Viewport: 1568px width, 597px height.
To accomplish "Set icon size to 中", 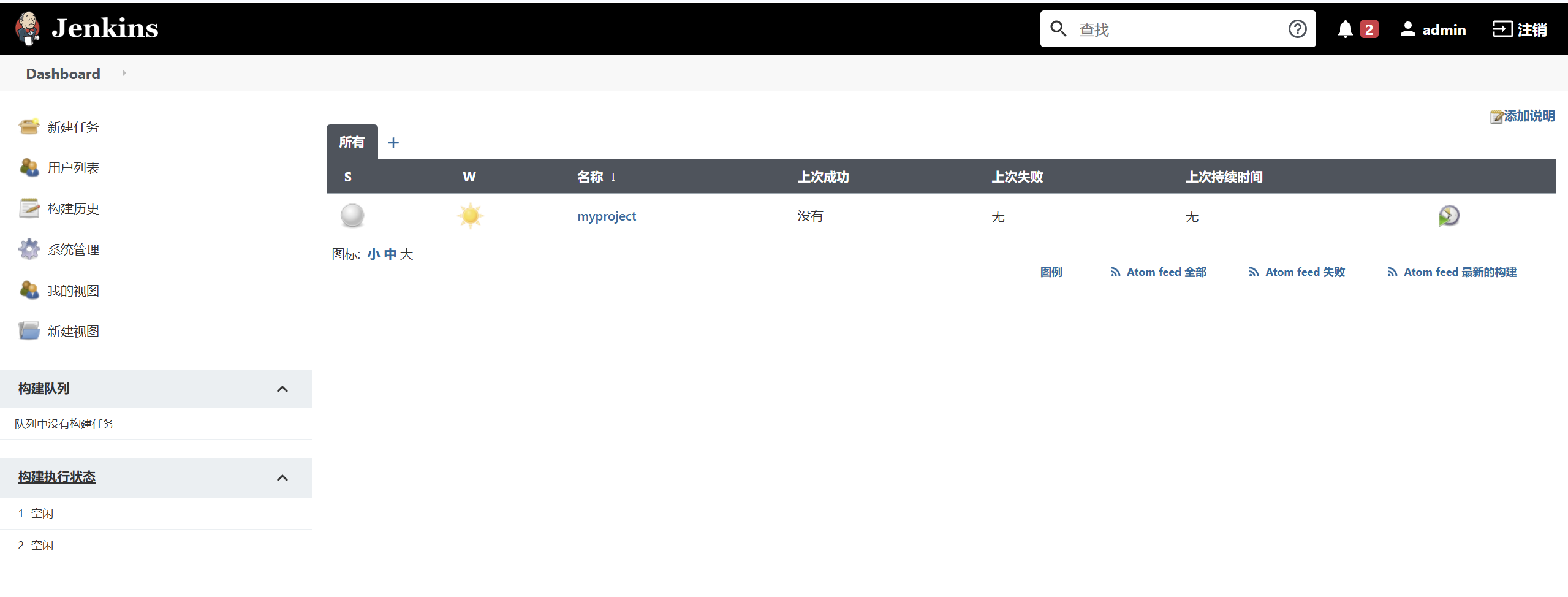I will click(x=390, y=254).
